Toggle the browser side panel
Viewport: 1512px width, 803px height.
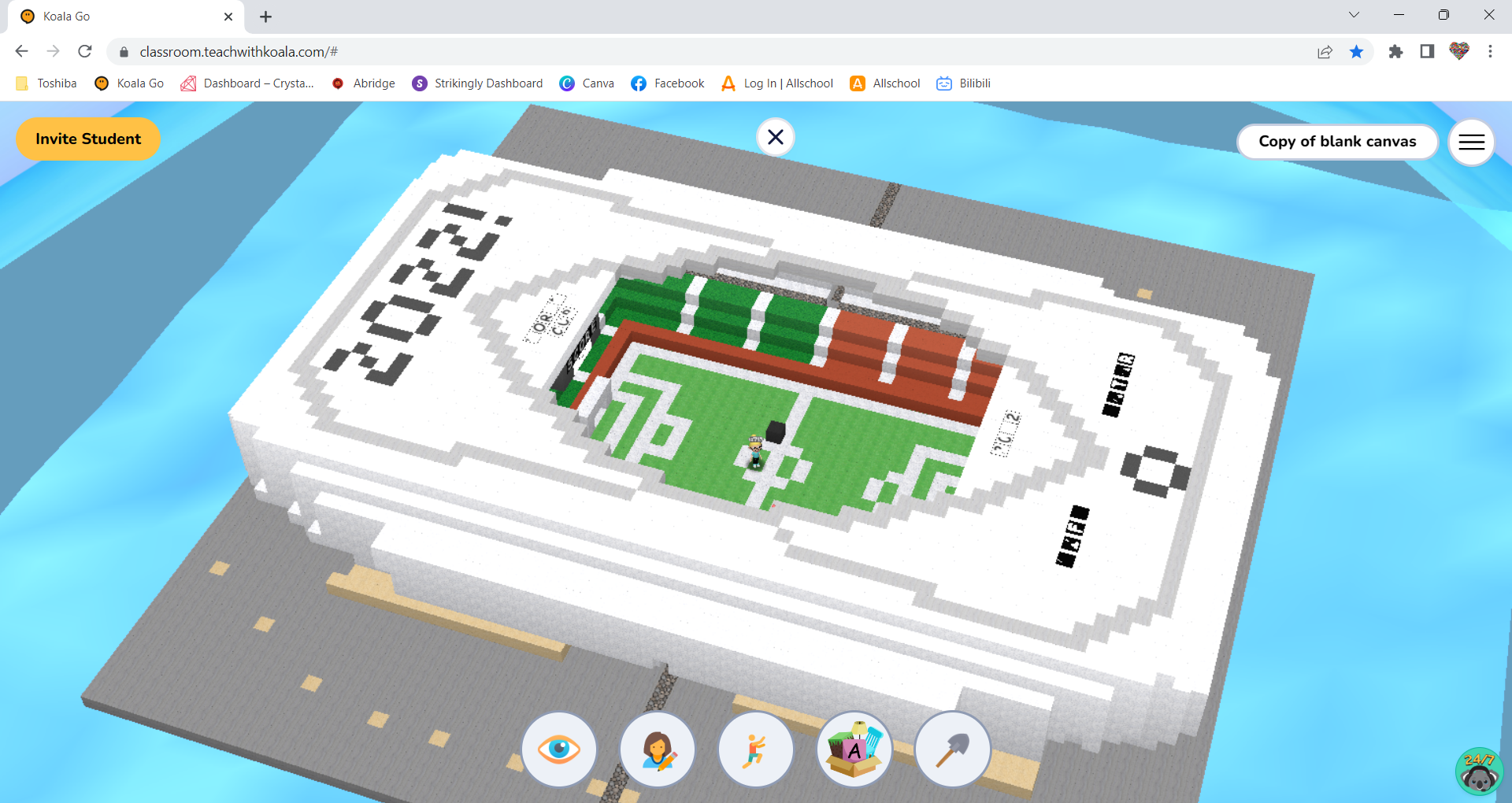click(1426, 51)
